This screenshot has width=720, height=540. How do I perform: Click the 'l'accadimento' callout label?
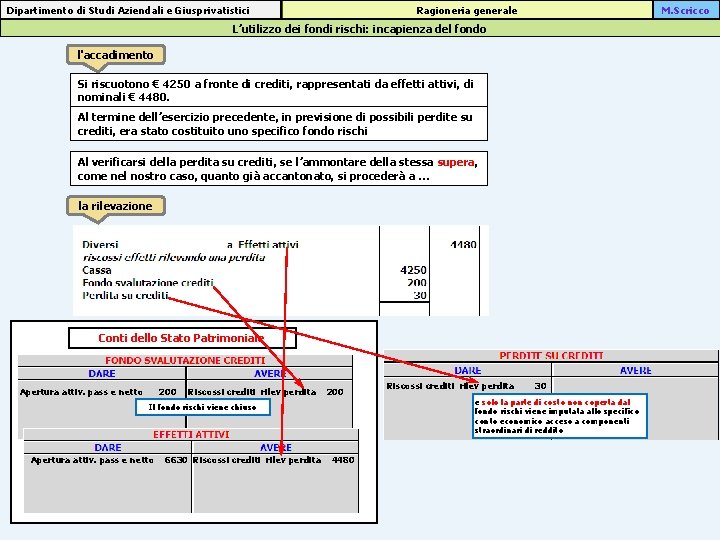[116, 55]
